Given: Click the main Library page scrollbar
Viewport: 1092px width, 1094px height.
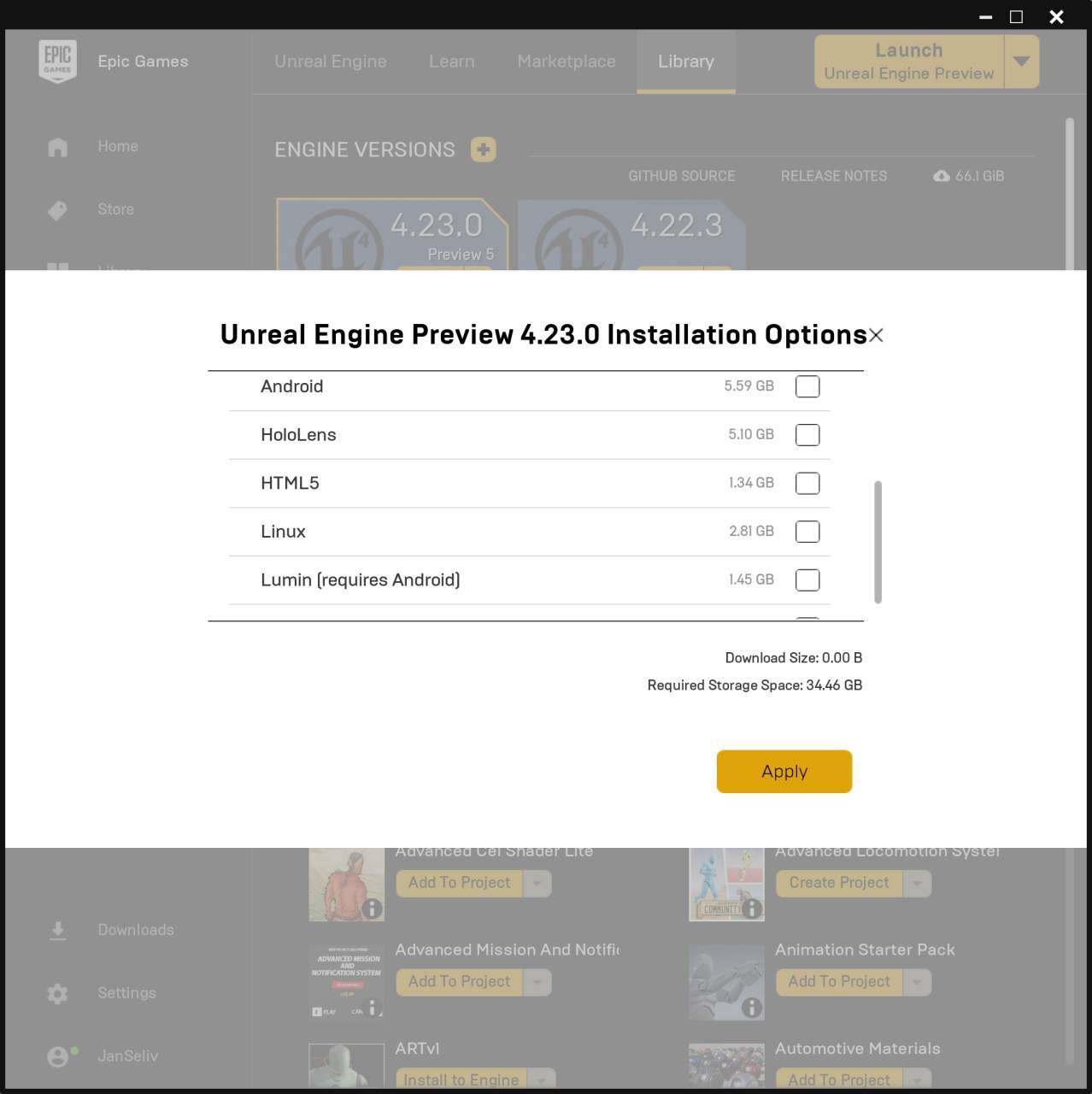Looking at the screenshot, I should pyautogui.click(x=1069, y=195).
